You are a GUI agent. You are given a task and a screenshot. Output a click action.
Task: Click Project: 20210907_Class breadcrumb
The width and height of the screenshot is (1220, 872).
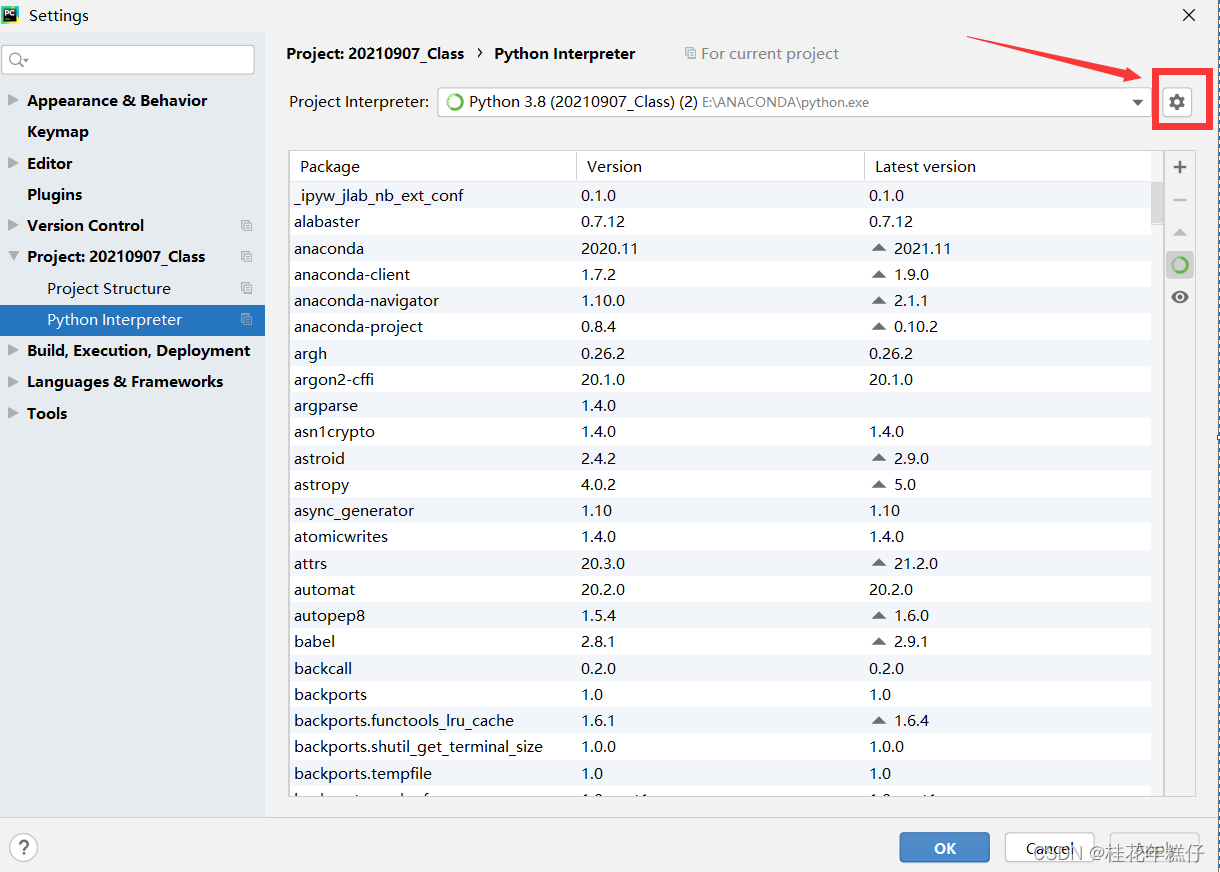(375, 54)
